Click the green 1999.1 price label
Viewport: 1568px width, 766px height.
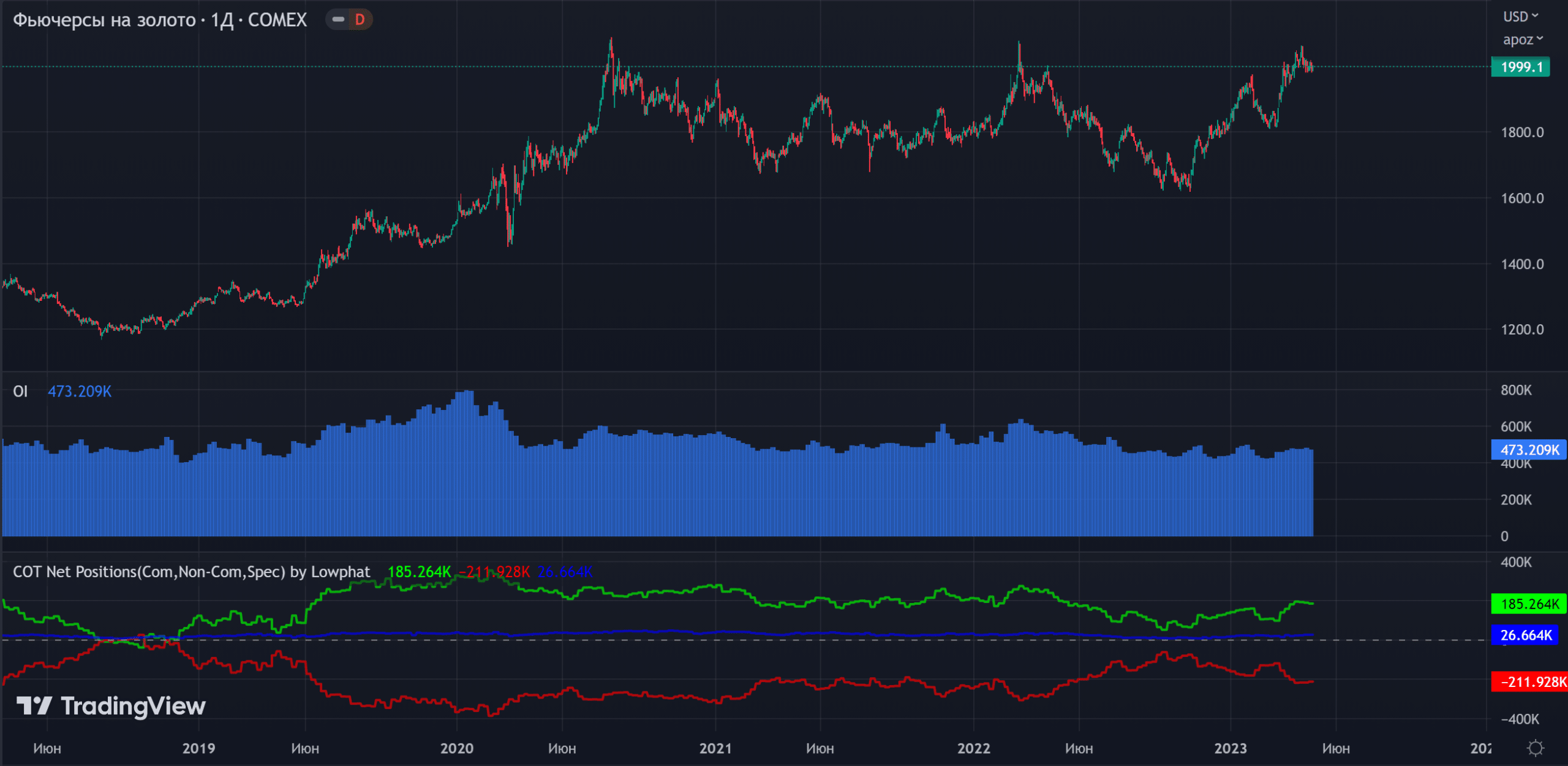coord(1520,67)
